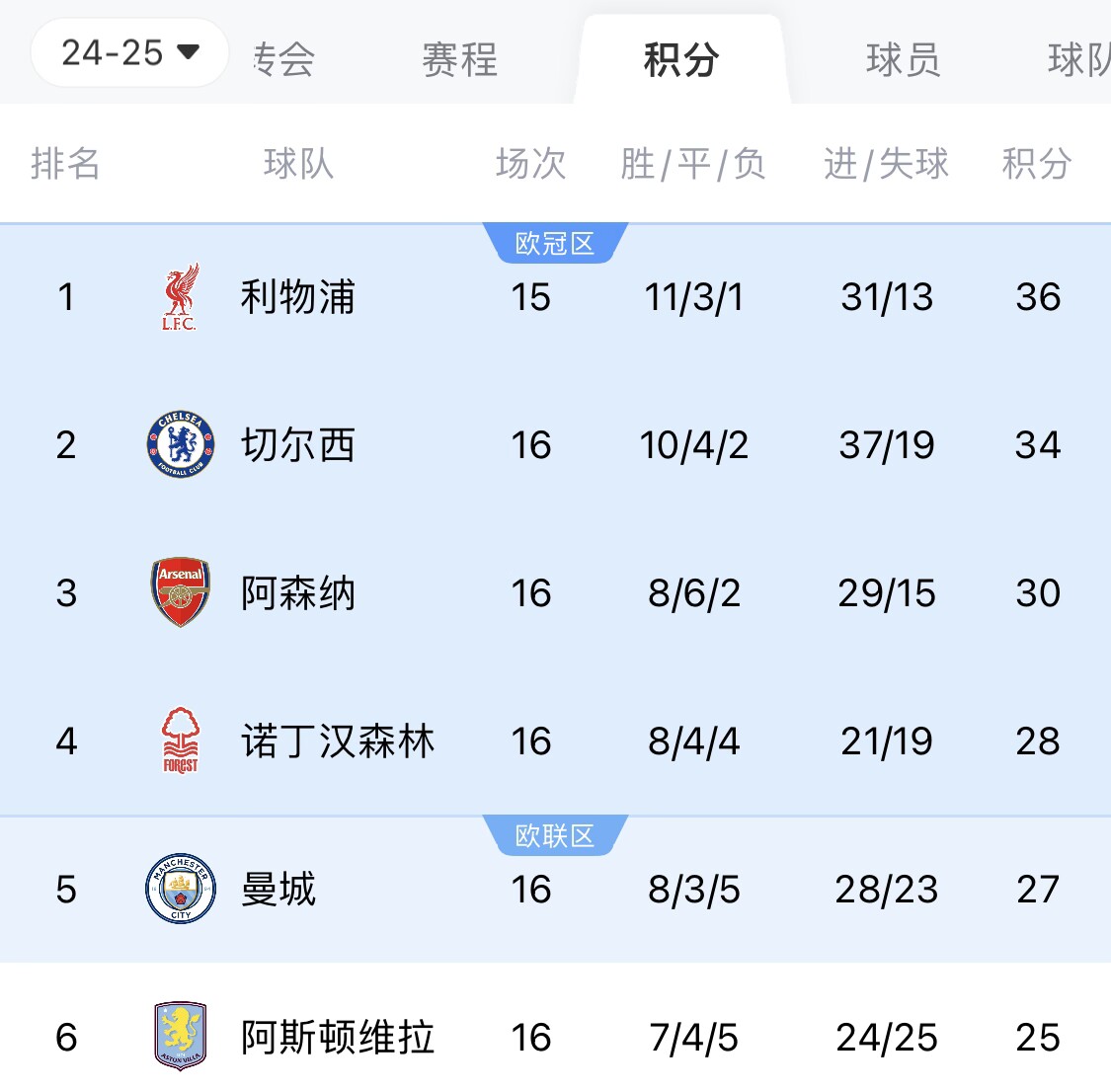Viewport: 1111px width, 1092px height.
Task: Open team page for 利物浦
Action: tap(297, 296)
